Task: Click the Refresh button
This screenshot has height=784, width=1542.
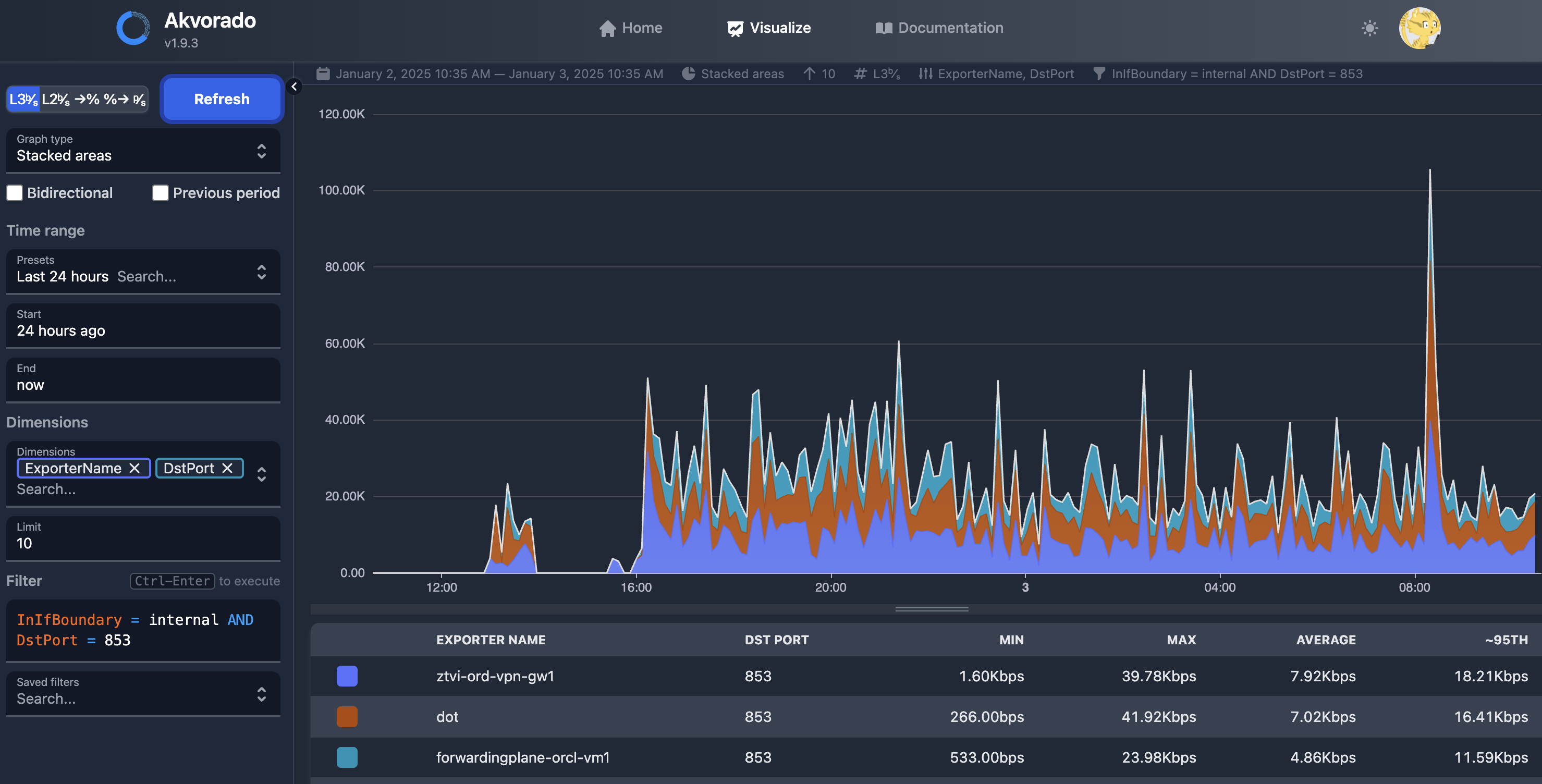Action: [x=222, y=100]
